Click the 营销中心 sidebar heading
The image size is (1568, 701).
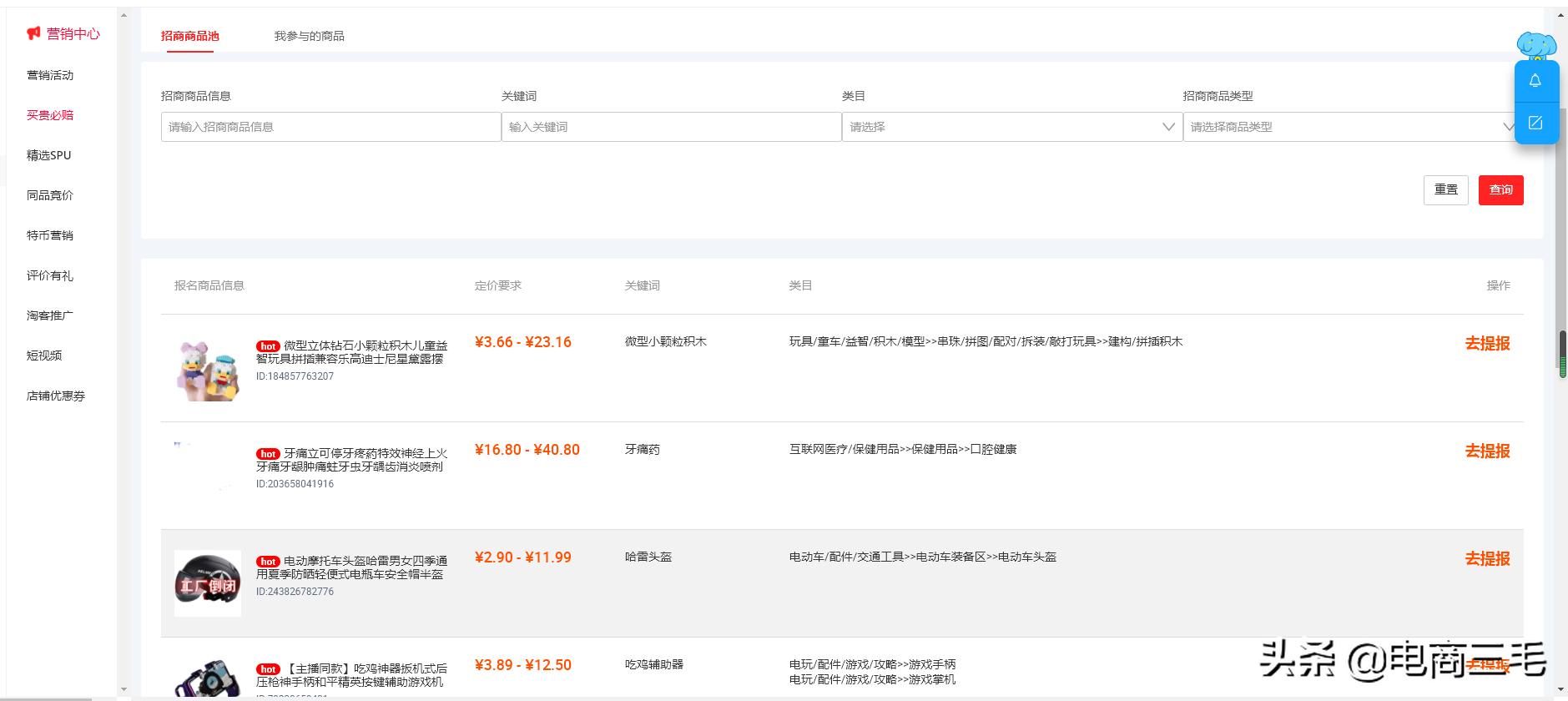click(x=73, y=33)
